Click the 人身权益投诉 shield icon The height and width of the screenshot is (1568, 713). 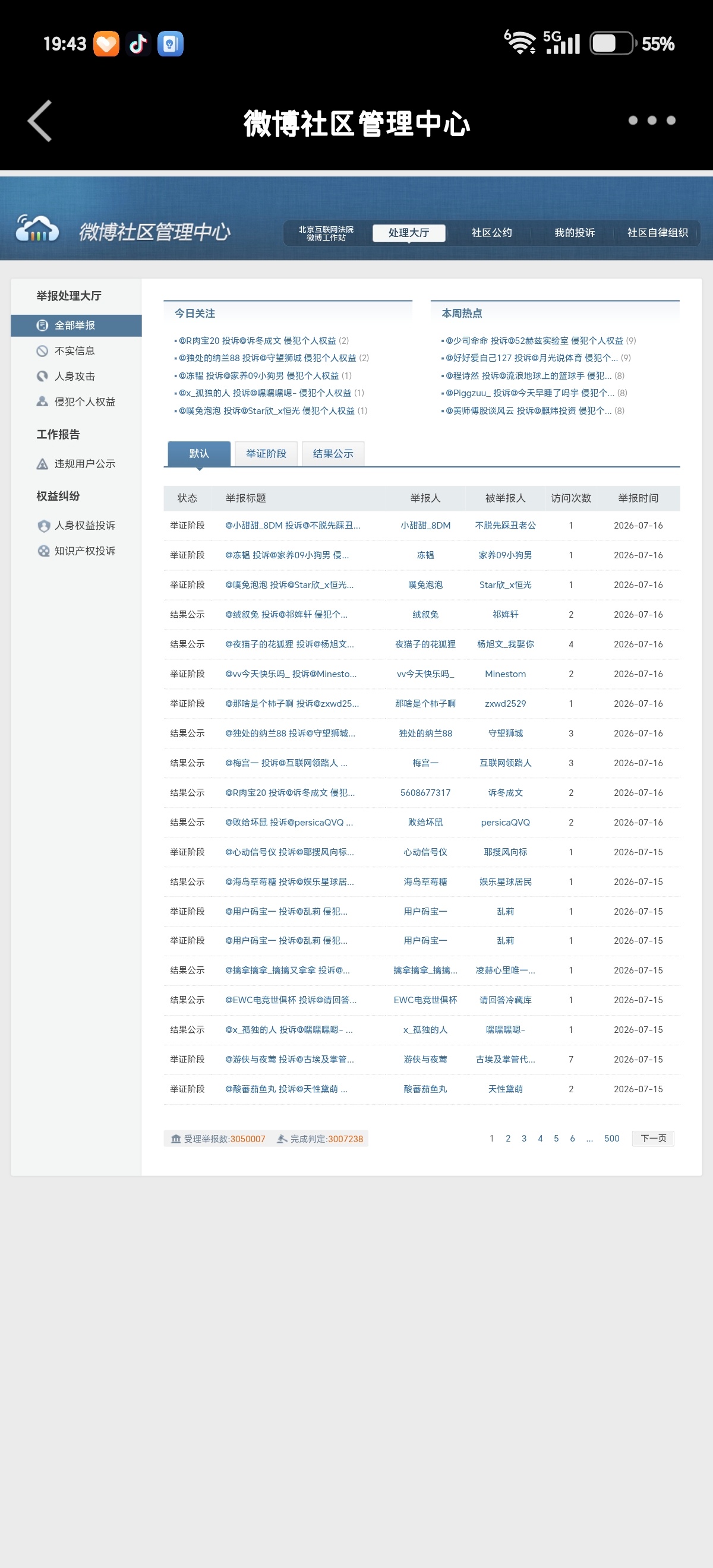pyautogui.click(x=43, y=525)
